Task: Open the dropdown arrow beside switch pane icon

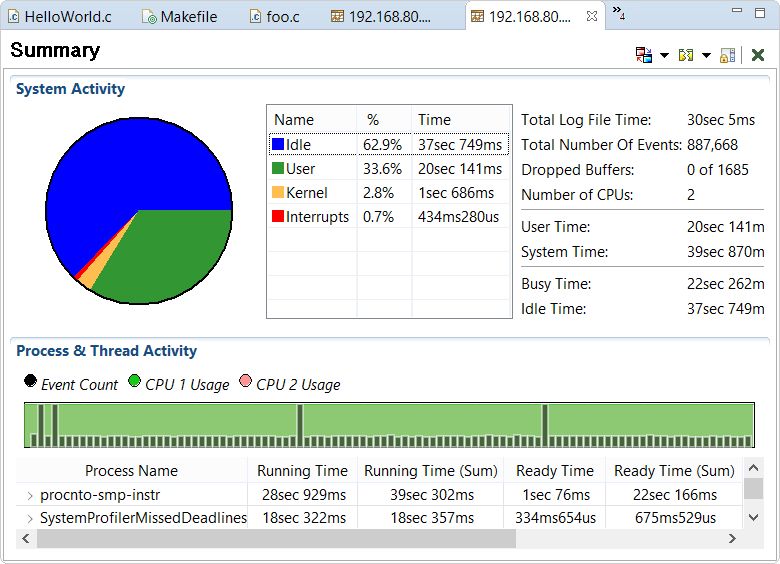Action: click(664, 56)
